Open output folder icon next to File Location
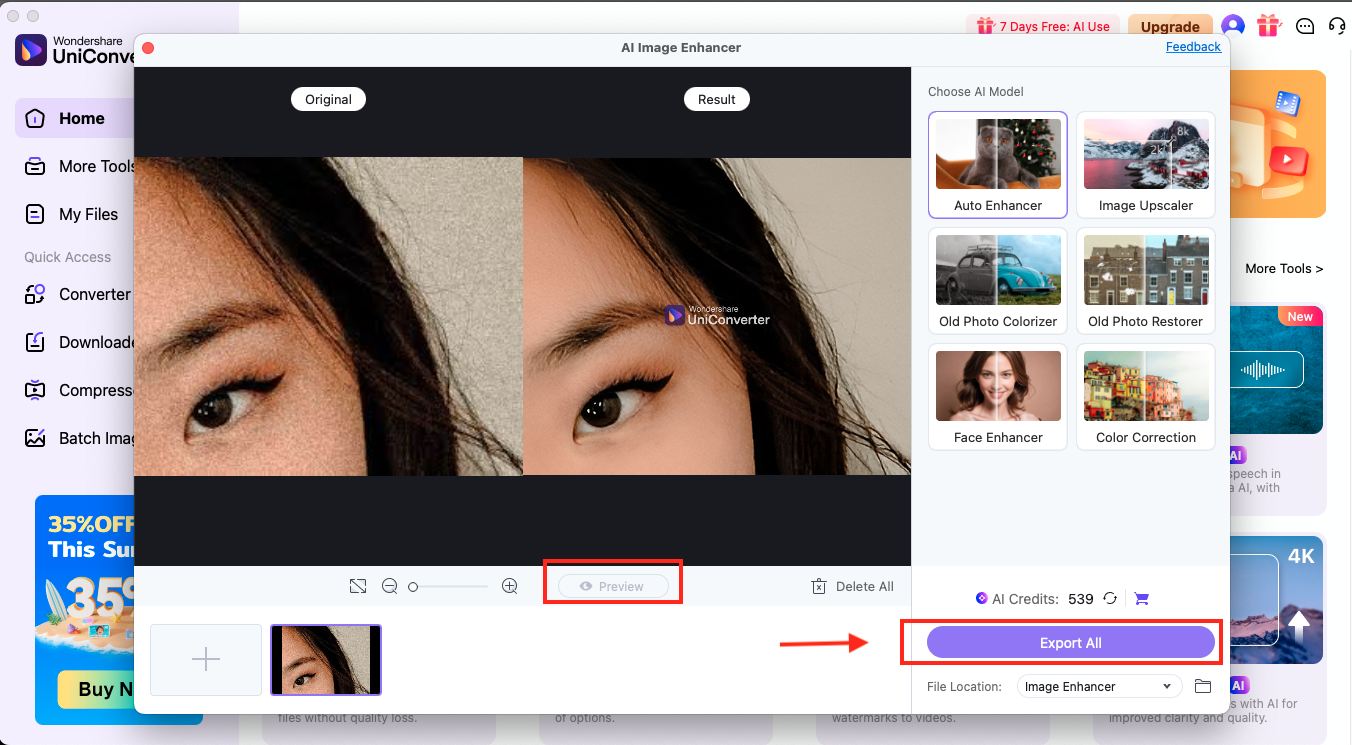Image resolution: width=1352 pixels, height=745 pixels. tap(1203, 686)
